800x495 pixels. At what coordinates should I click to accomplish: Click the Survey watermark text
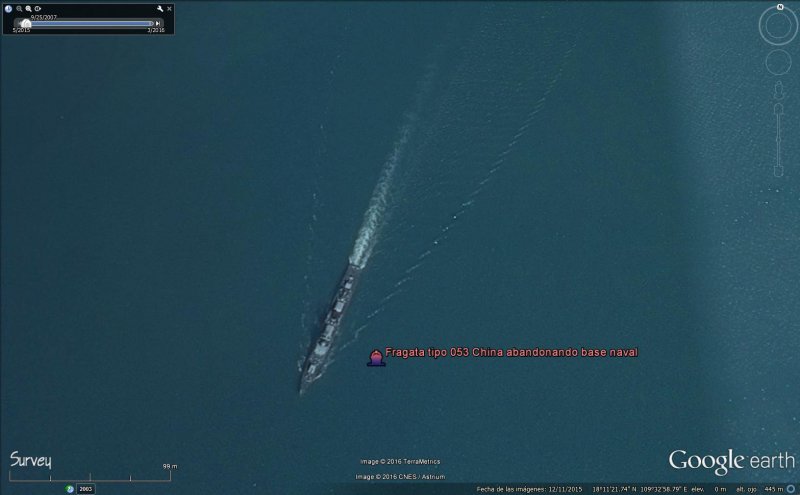pyautogui.click(x=31, y=460)
